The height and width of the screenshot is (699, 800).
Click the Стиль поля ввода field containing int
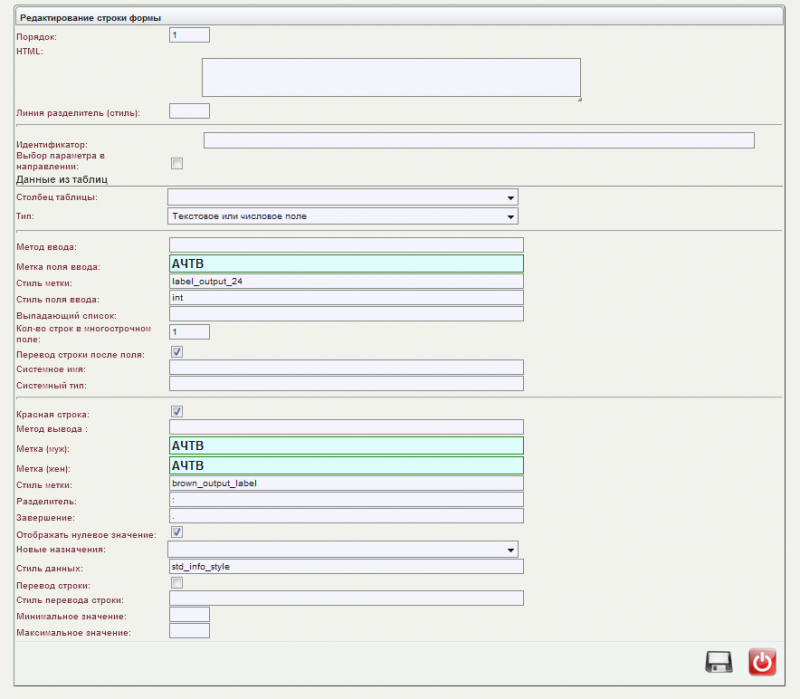pyautogui.click(x=345, y=297)
